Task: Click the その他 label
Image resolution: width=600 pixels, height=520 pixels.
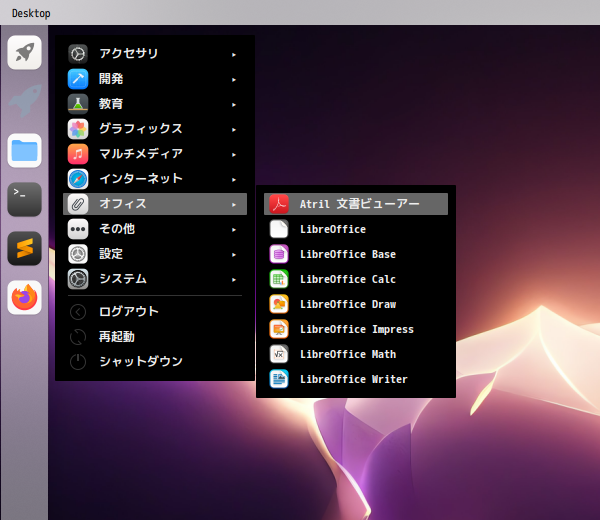Action: [117, 229]
